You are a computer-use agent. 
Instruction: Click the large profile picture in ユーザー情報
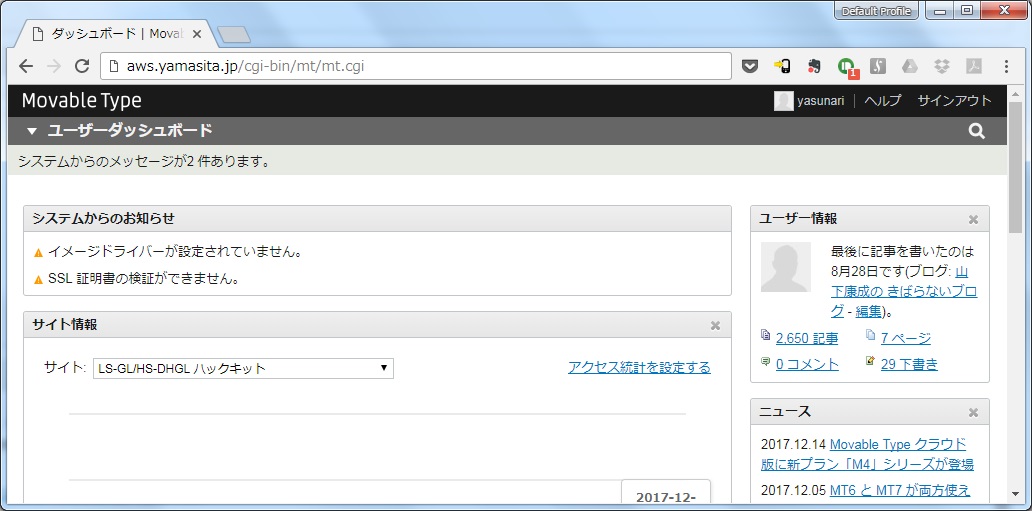(786, 267)
